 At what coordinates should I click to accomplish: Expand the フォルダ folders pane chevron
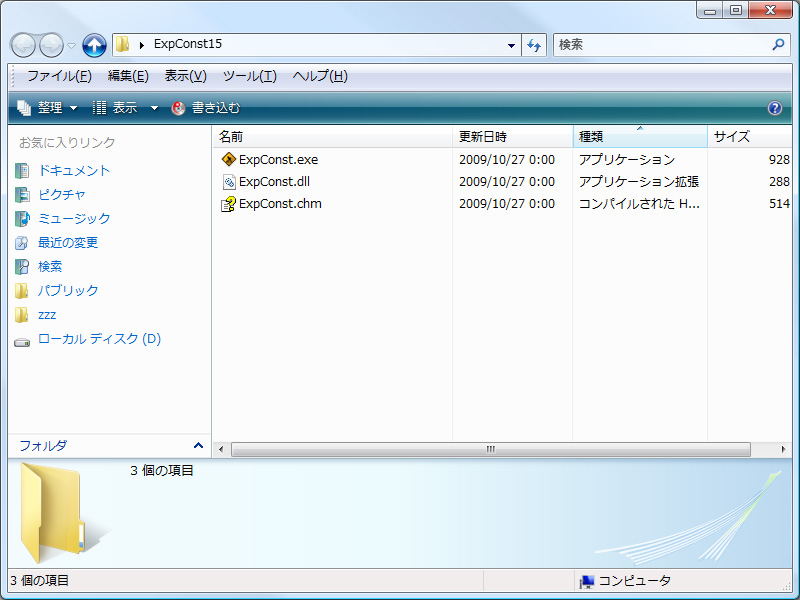tap(198, 445)
